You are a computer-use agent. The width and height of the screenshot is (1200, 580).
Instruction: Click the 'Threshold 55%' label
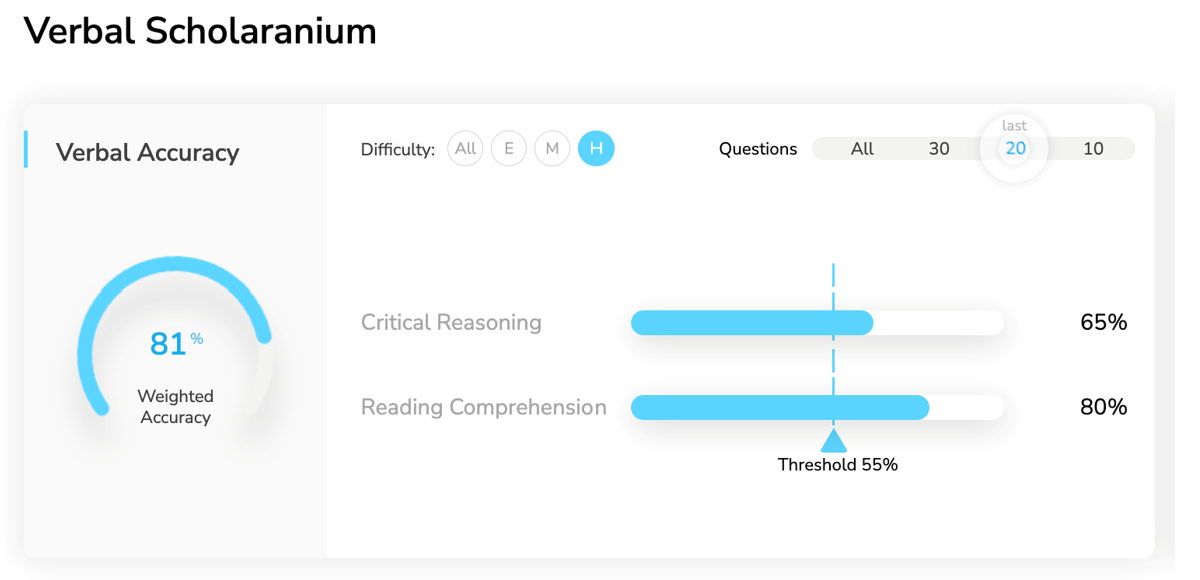coord(838,465)
